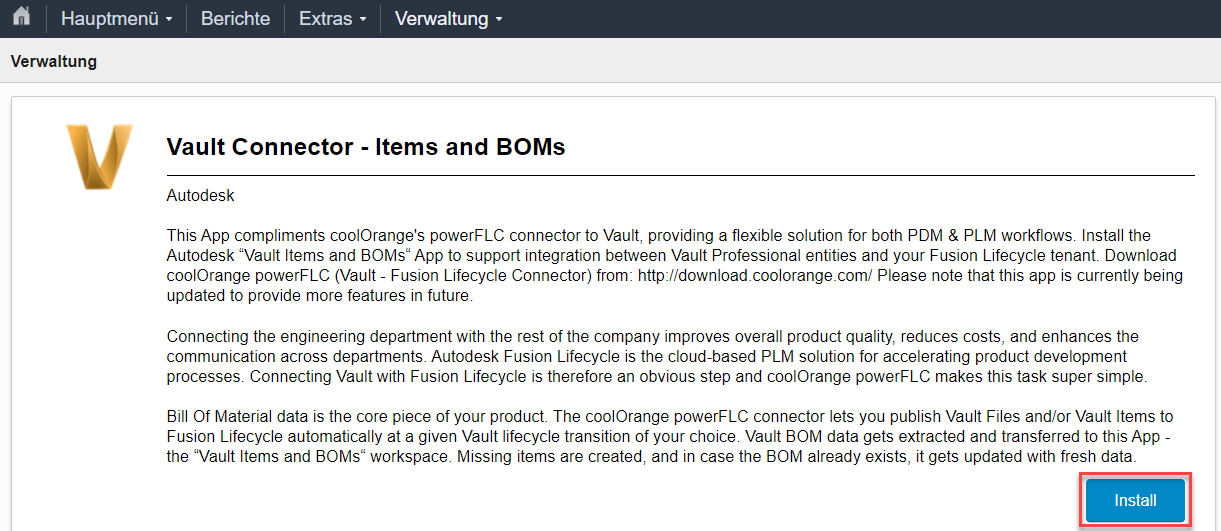1221x531 pixels.
Task: Click the Verwaltung page heading below navbar
Action: pos(54,61)
